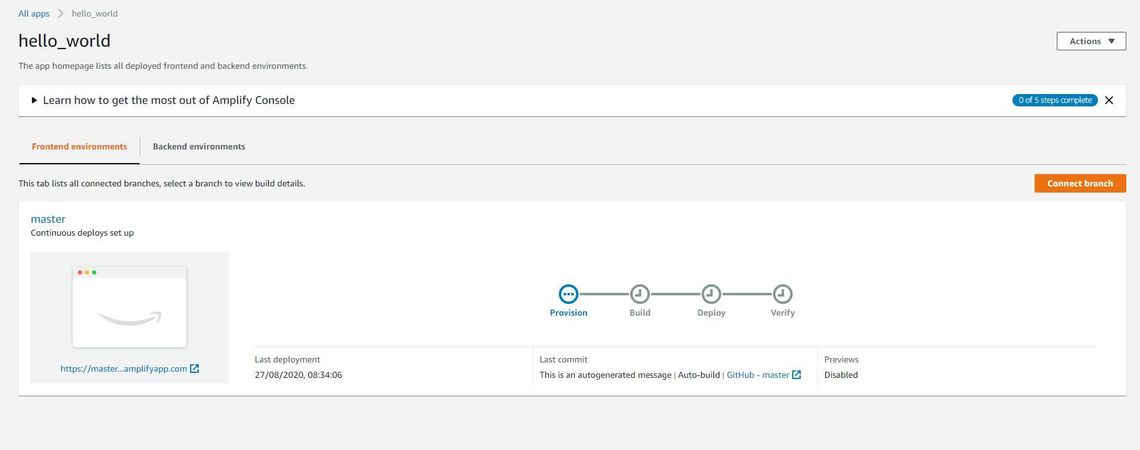Viewport: 1140px width, 450px height.
Task: Click the app preview thumbnail
Action: [x=129, y=306]
